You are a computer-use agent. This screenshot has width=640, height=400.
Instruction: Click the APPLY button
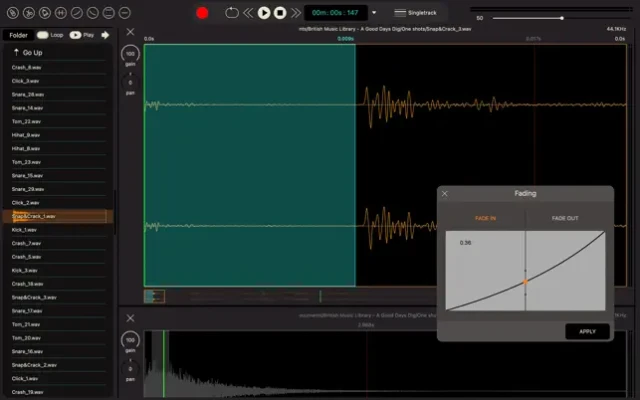click(x=587, y=331)
